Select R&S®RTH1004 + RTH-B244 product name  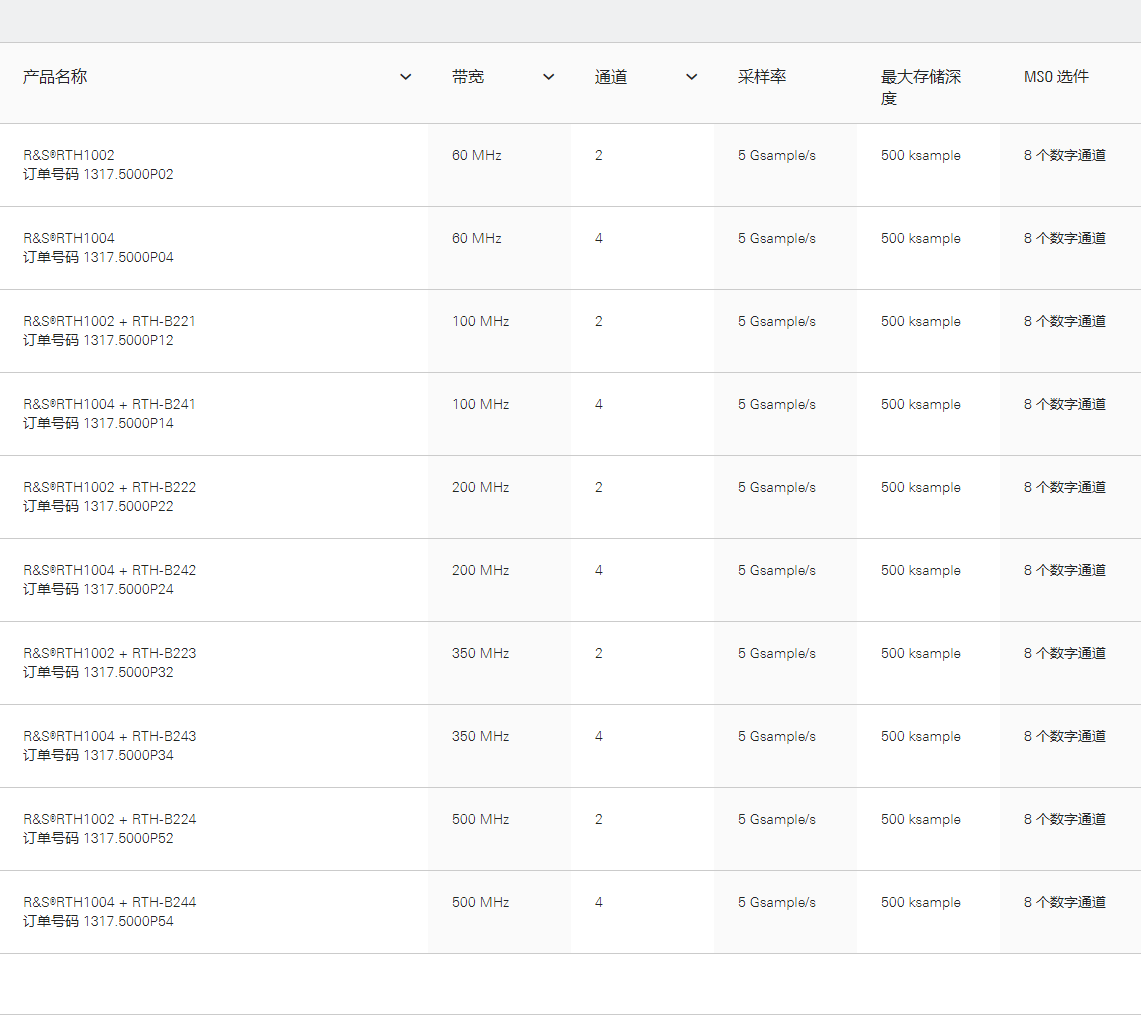[109, 901]
